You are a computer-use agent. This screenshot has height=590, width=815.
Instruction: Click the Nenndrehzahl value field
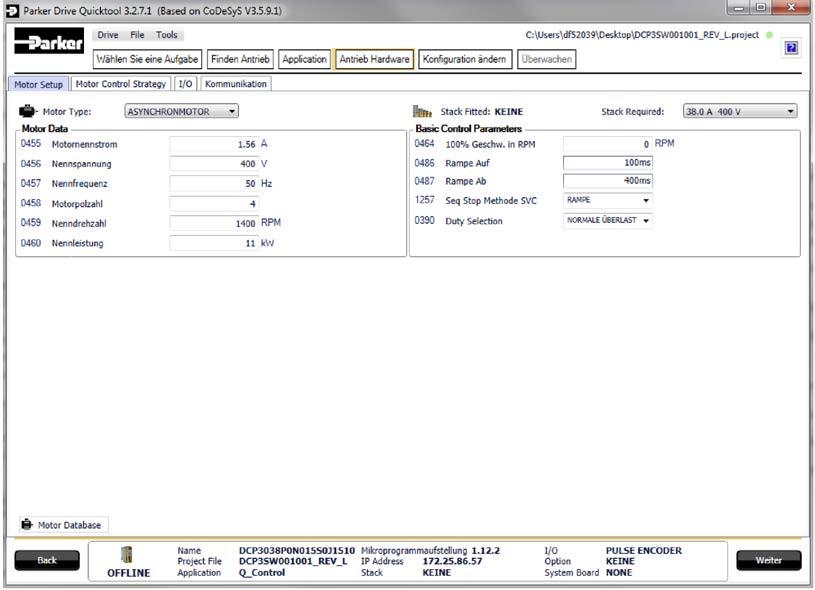(214, 223)
